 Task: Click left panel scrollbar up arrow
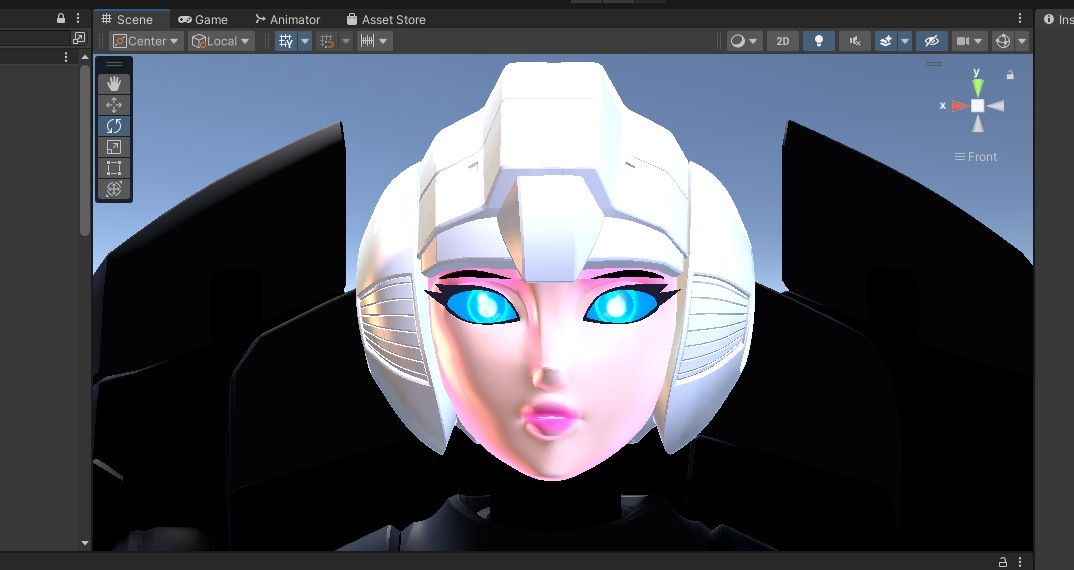pos(85,58)
